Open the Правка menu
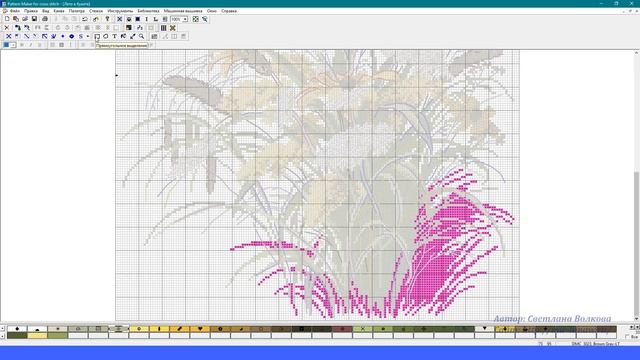The height and width of the screenshot is (360, 640). point(31,11)
